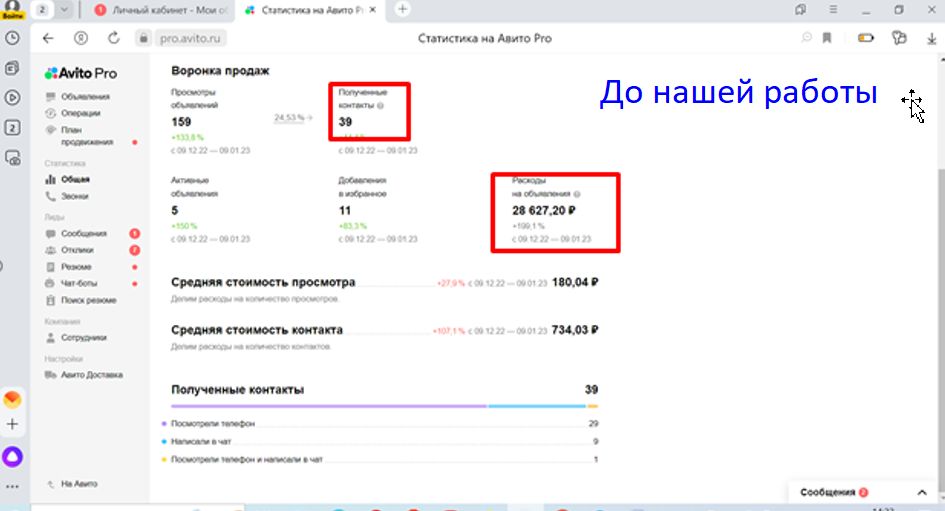Image resolution: width=945 pixels, height=511 pixels.
Task: Select the Статистика на Авито Pro tab
Action: [x=311, y=10]
